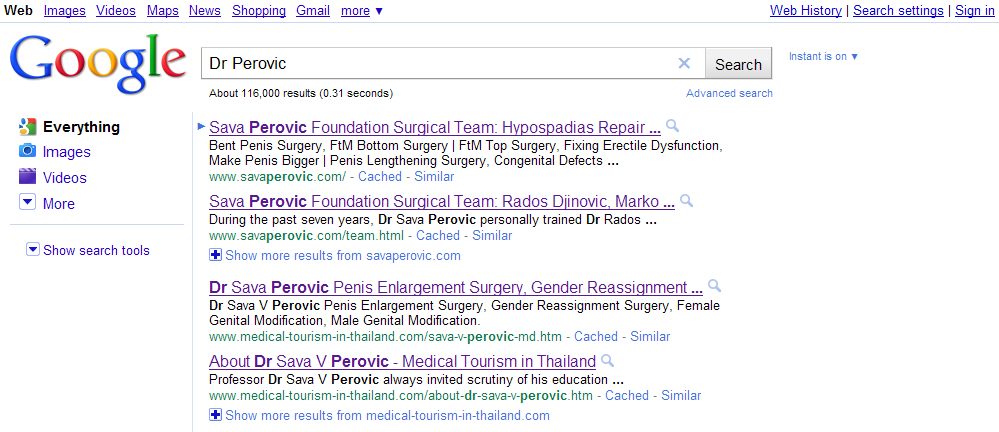The image size is (999, 432).
Task: Select the Videos icon in sidebar
Action: click(x=28, y=177)
